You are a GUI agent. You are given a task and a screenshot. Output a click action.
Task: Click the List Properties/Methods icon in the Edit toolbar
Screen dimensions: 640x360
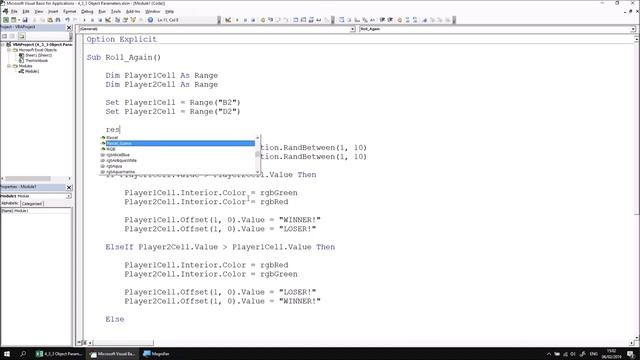click(x=342, y=20)
